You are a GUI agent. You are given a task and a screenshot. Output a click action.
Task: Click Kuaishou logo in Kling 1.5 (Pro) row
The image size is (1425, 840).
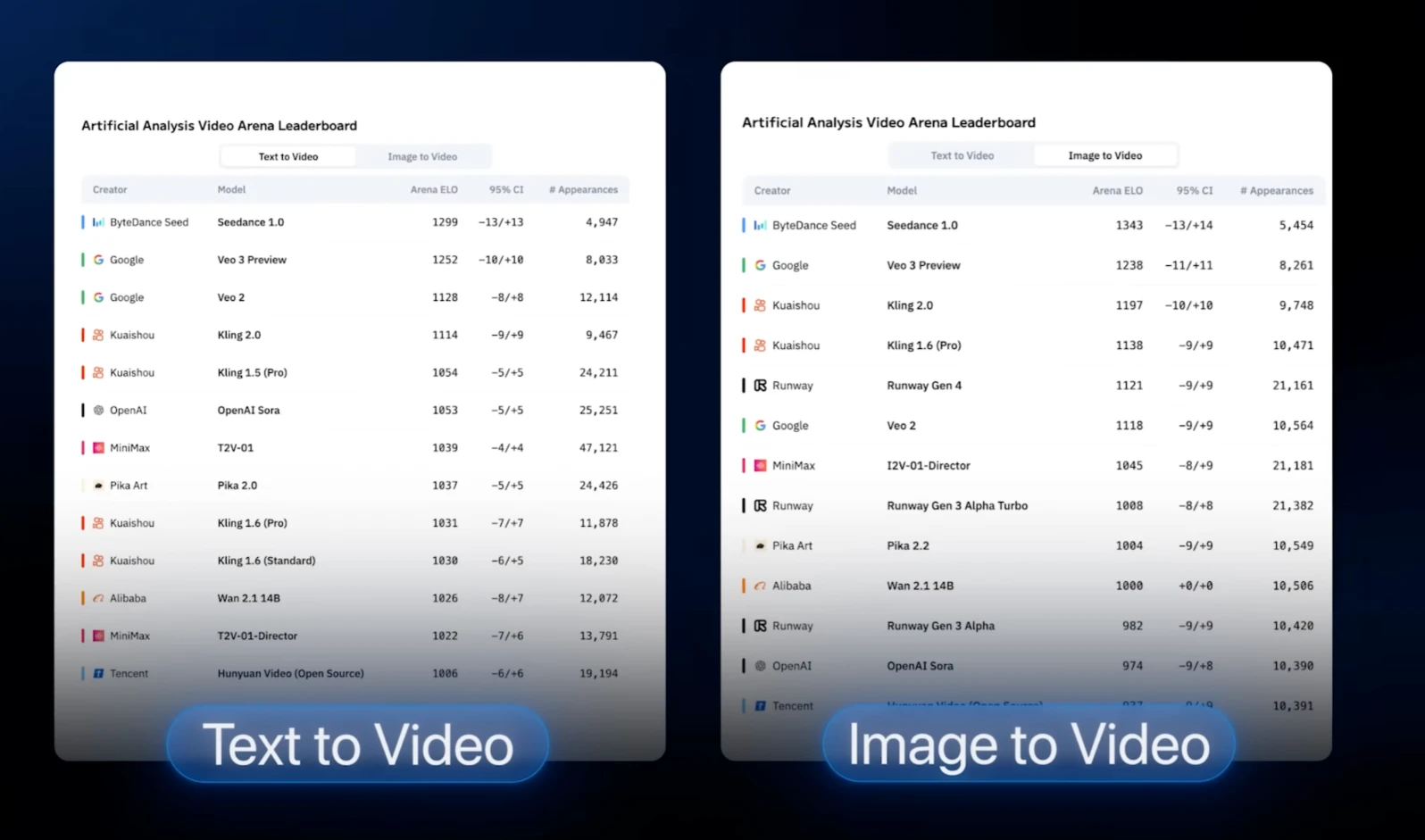coord(98,372)
